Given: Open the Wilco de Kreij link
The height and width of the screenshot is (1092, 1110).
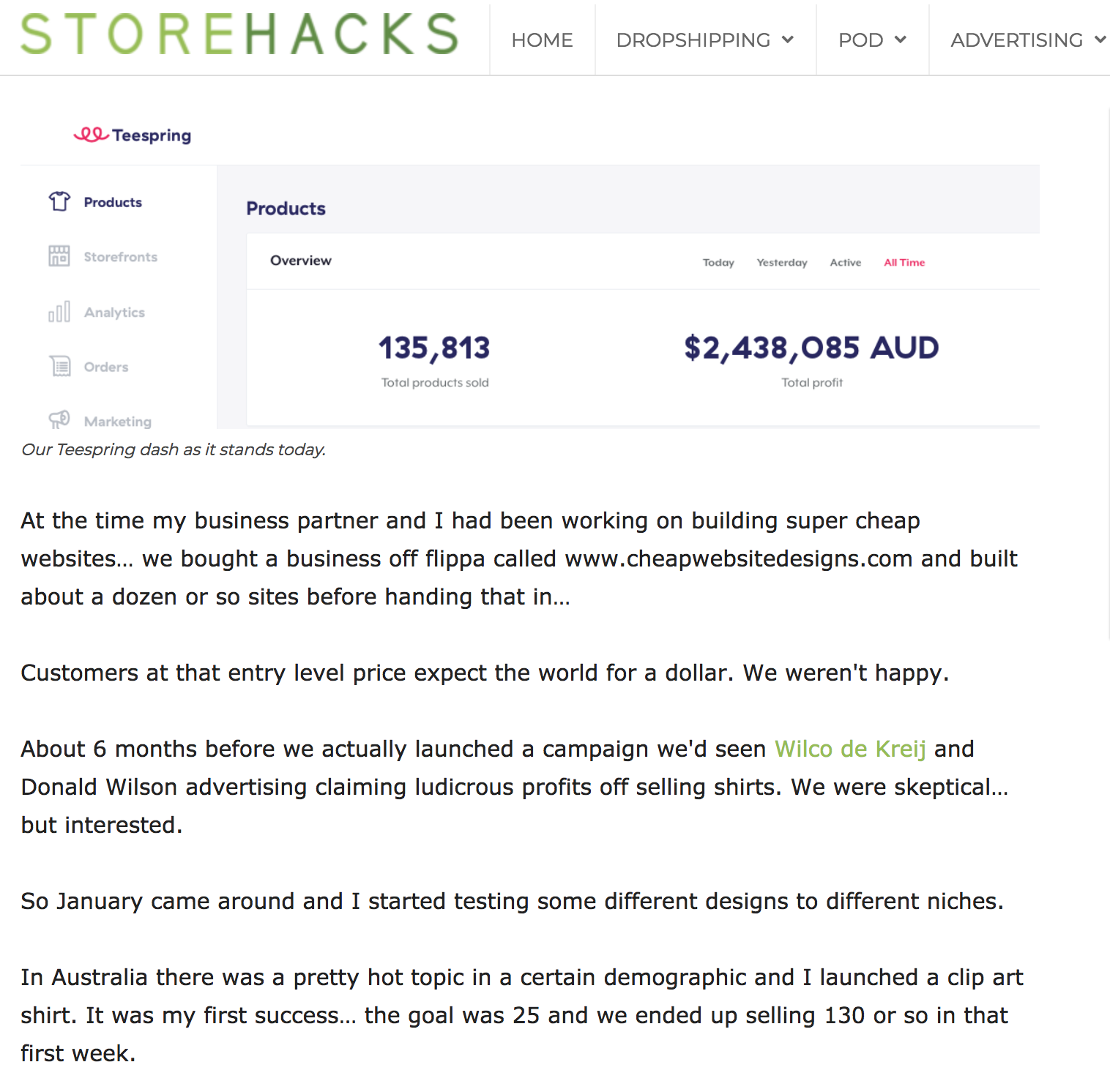Looking at the screenshot, I should [850, 749].
